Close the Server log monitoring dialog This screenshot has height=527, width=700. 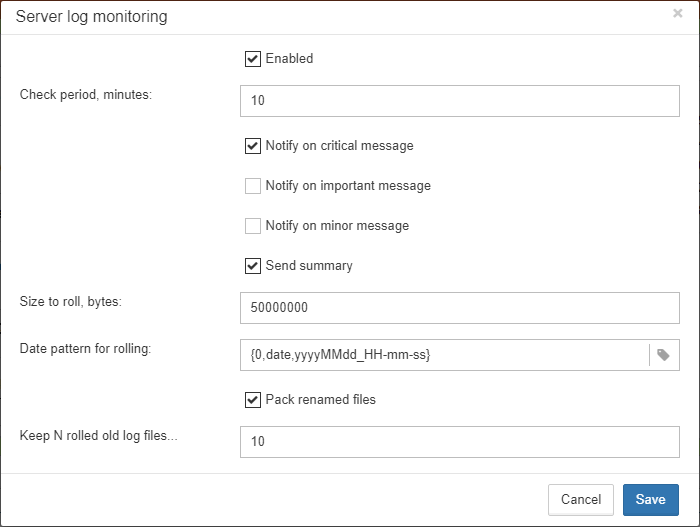point(677,13)
